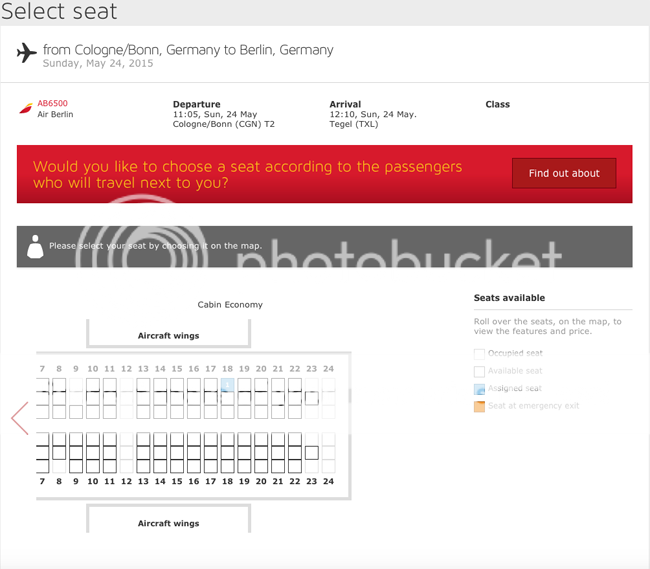
Task: Click the airplane icon beside route title
Action: coord(27,53)
